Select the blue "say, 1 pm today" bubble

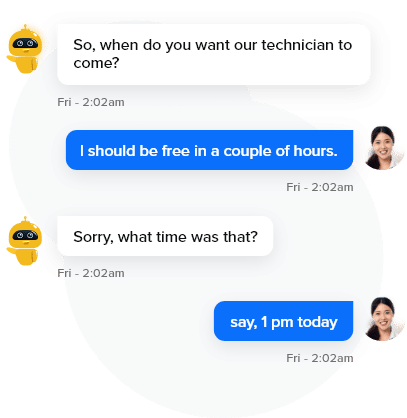coord(283,321)
